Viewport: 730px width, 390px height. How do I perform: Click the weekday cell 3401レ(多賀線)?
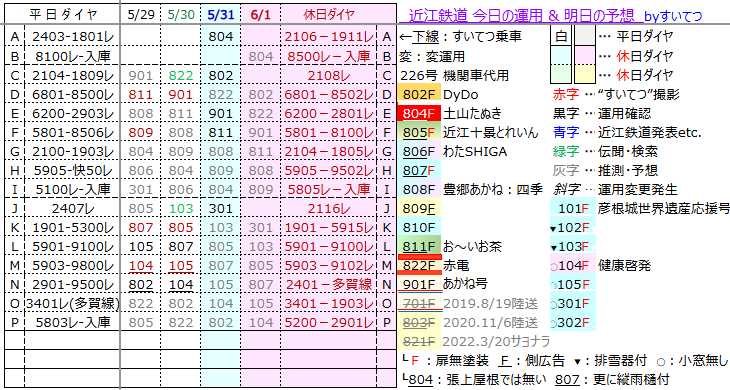click(73, 303)
